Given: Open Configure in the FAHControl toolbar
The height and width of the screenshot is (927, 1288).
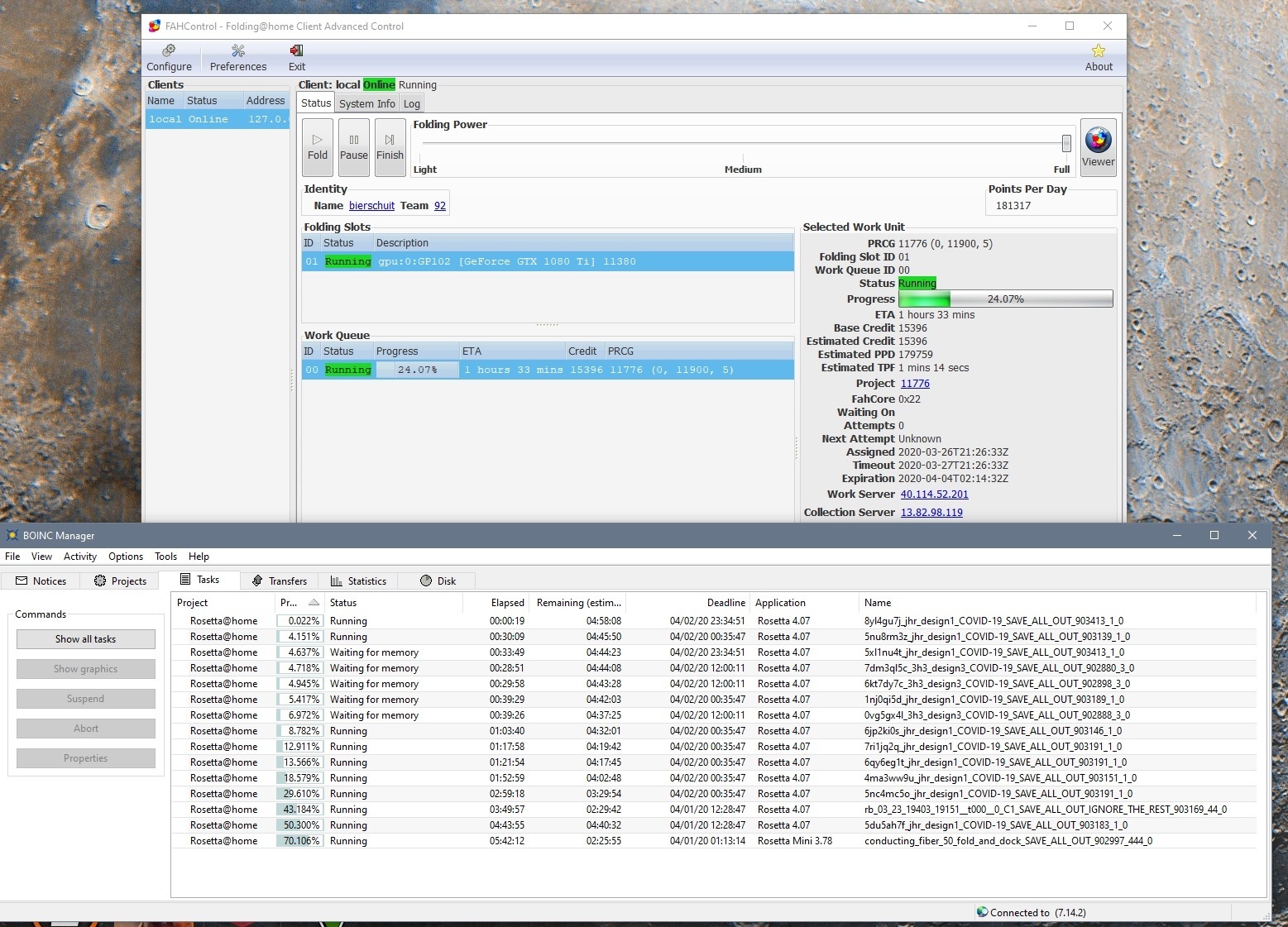Looking at the screenshot, I should [x=169, y=58].
